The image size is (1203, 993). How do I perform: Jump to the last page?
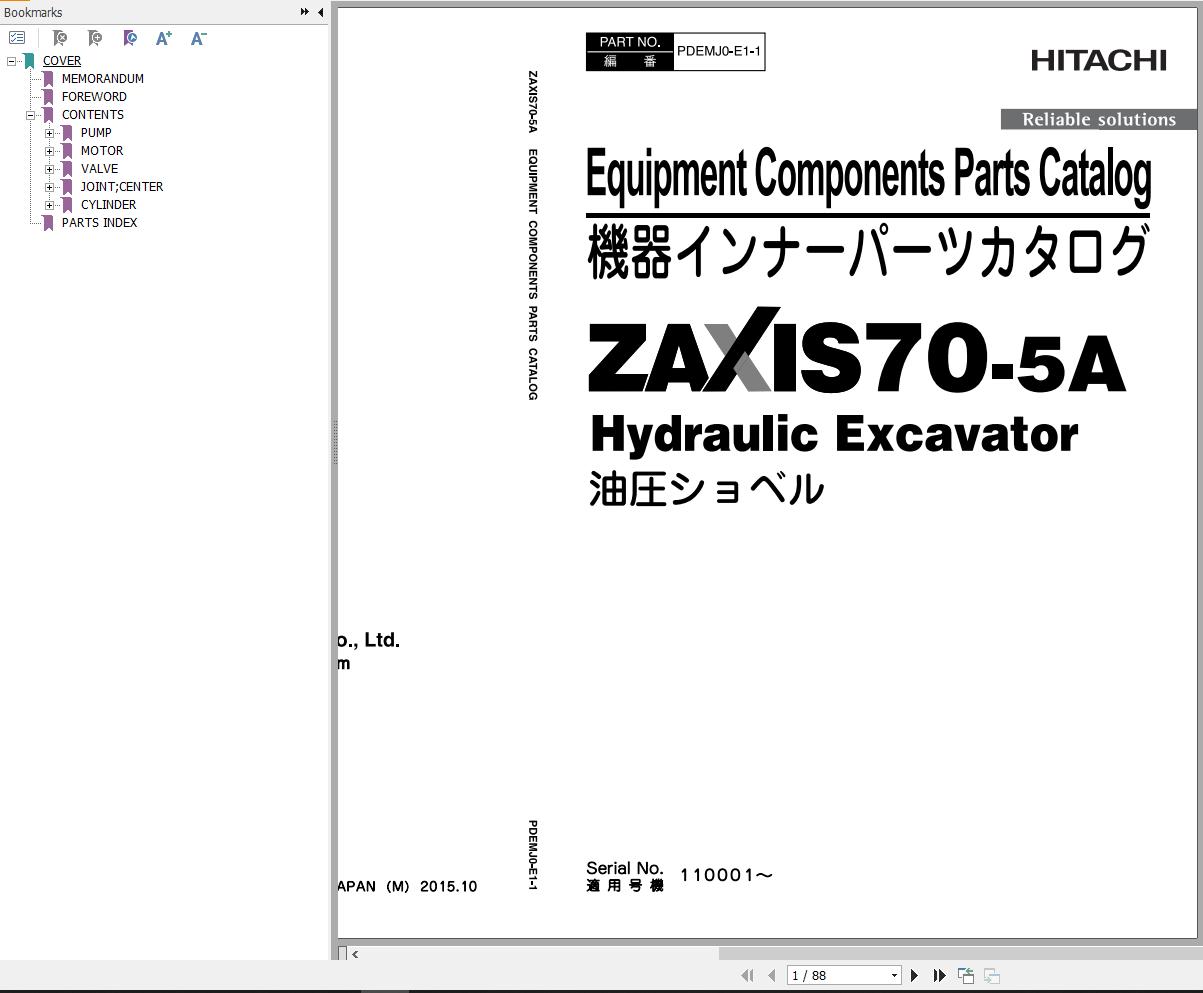point(939,975)
